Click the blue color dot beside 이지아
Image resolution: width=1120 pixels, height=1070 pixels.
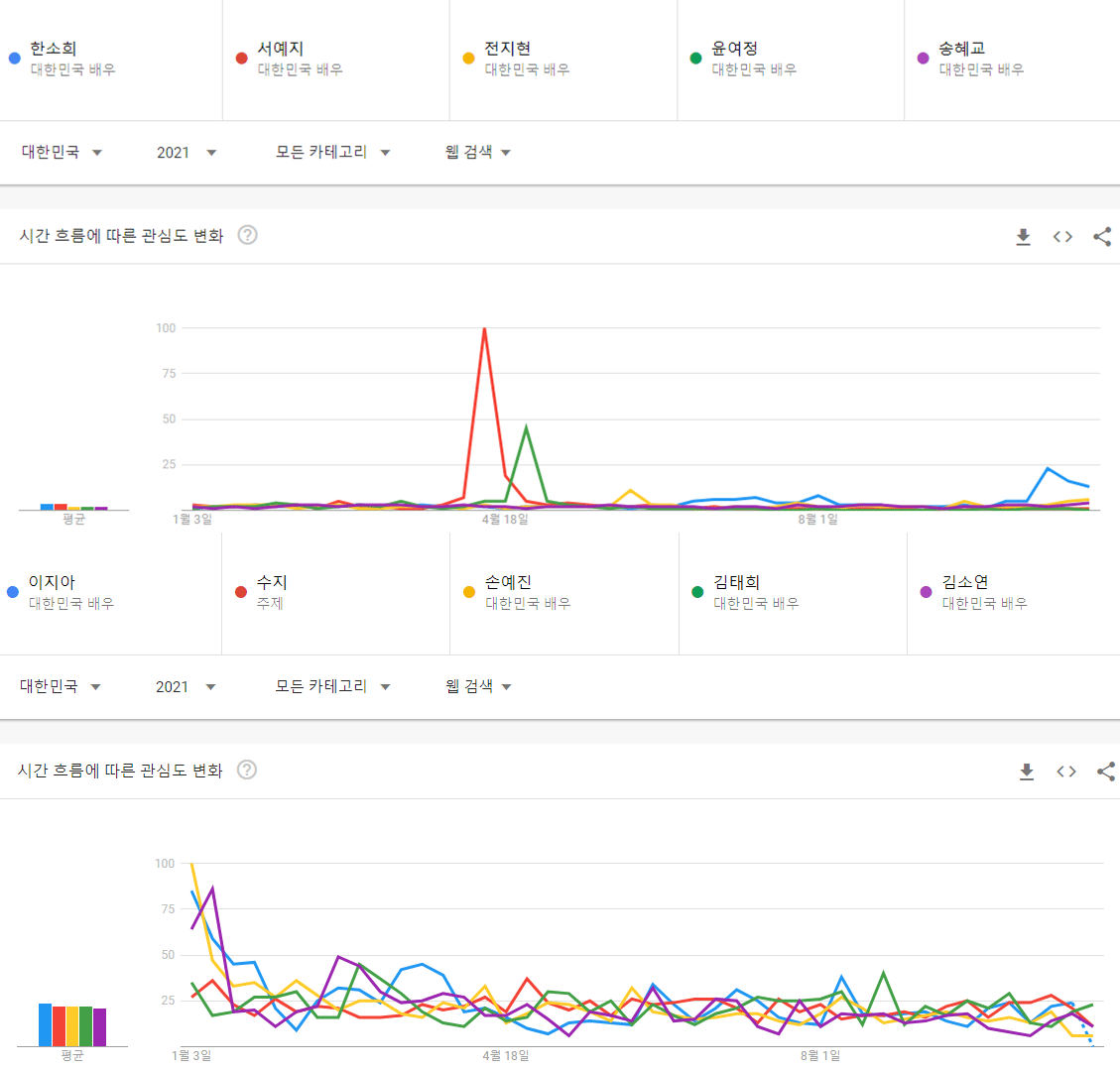click(12, 592)
